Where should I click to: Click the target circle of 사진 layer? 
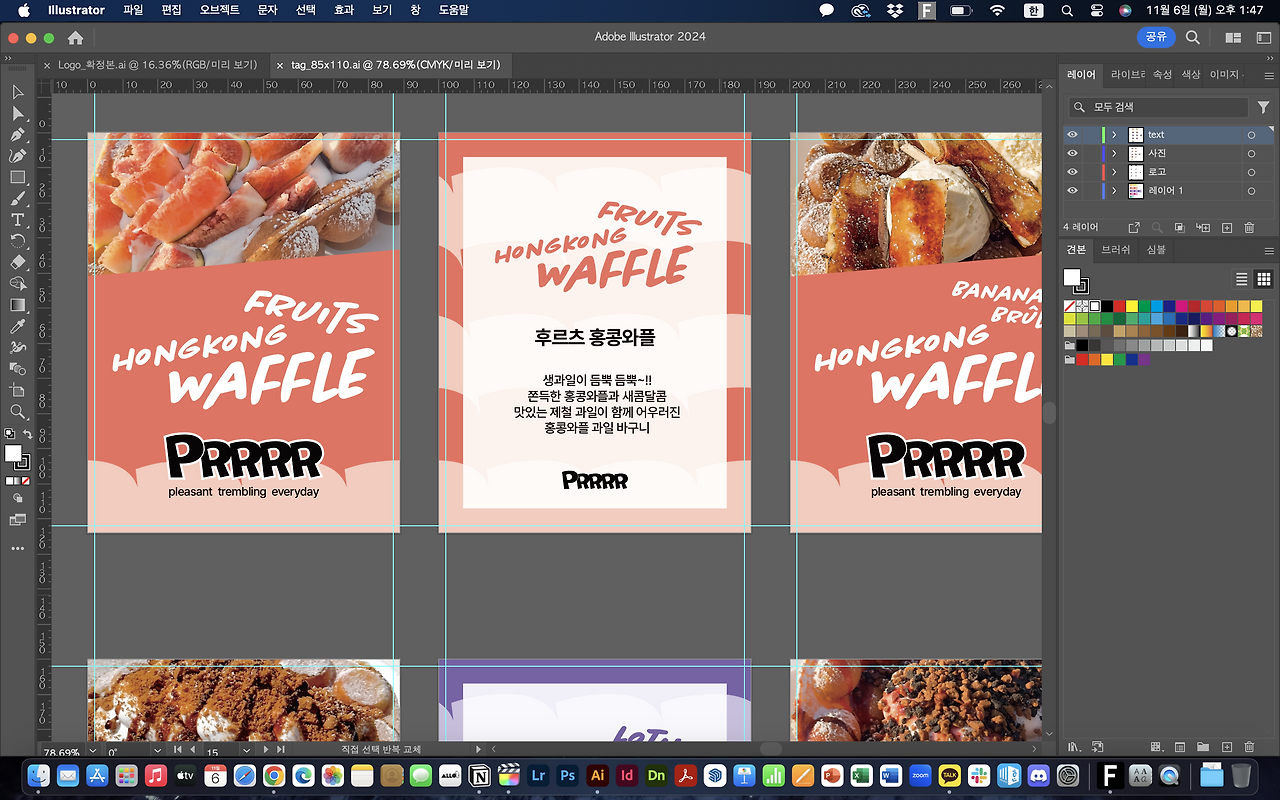tap(1251, 153)
